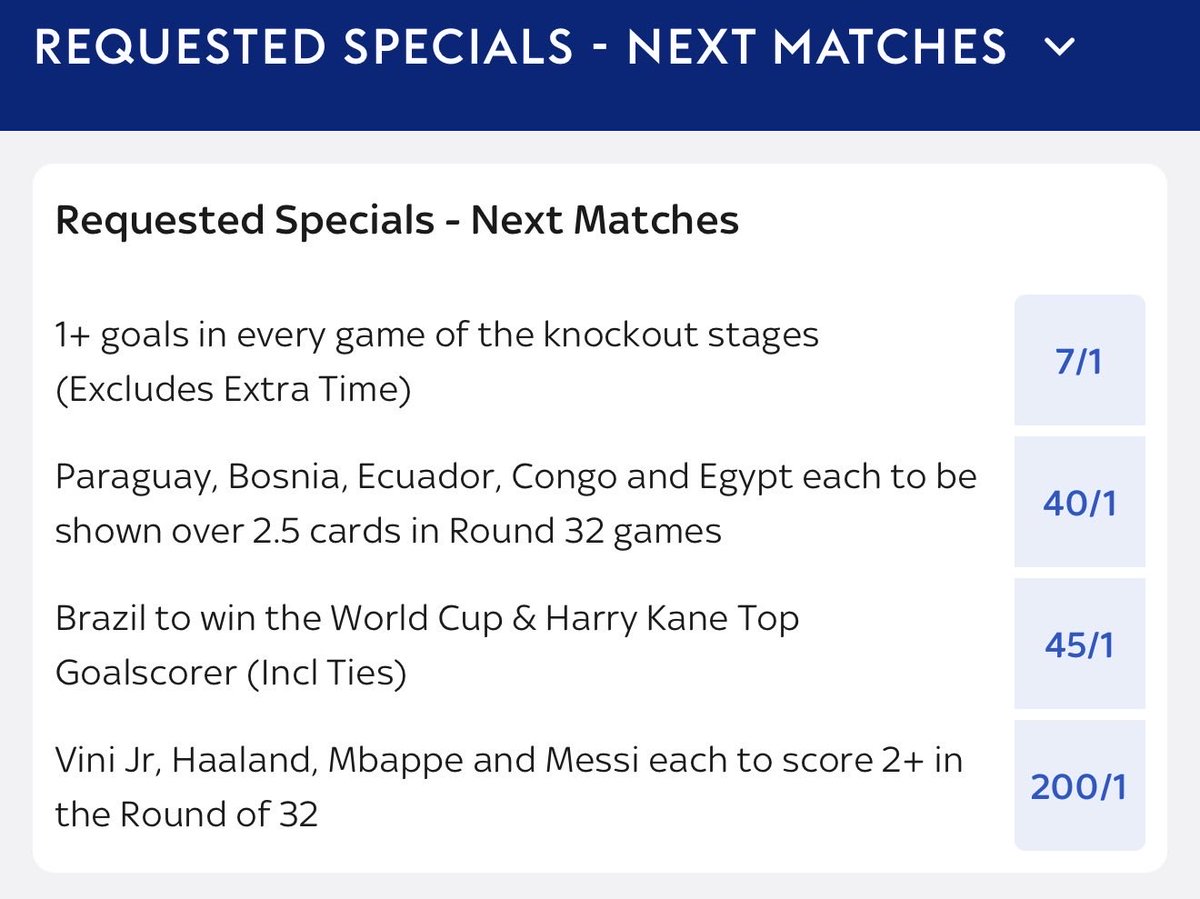
Task: Tap the Goalscorer (Incl Ties) text
Action: pyautogui.click(x=231, y=673)
